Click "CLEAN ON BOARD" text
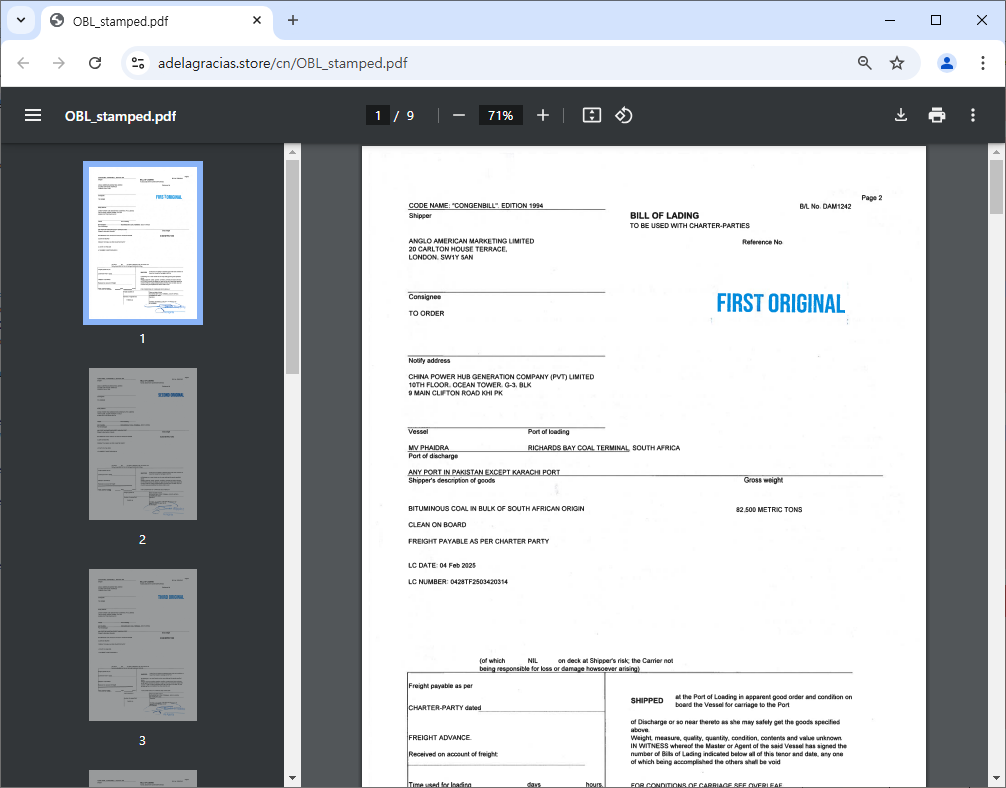1006x788 pixels. click(x=437, y=525)
